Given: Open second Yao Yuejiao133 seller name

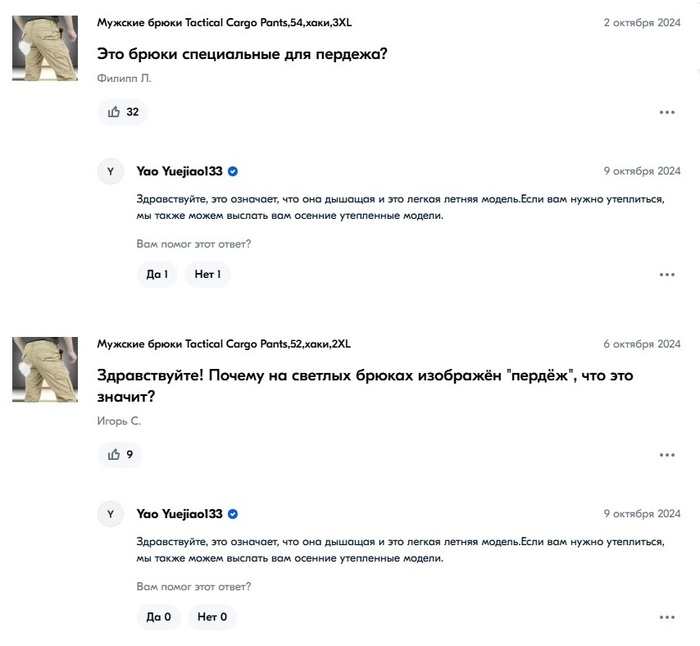Looking at the screenshot, I should pyautogui.click(x=179, y=514).
